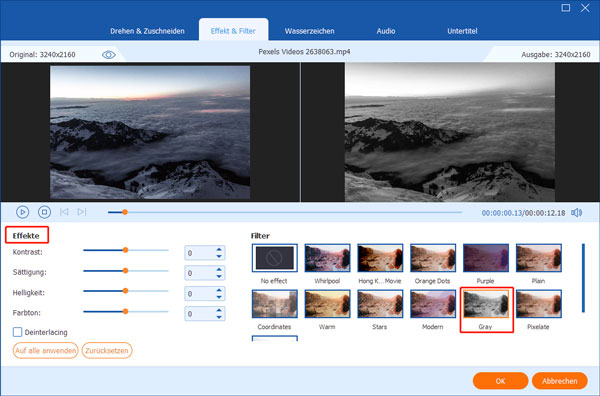Enable the Deinterlacing checkbox
Screen dimensions: 600x396
coord(17,332)
